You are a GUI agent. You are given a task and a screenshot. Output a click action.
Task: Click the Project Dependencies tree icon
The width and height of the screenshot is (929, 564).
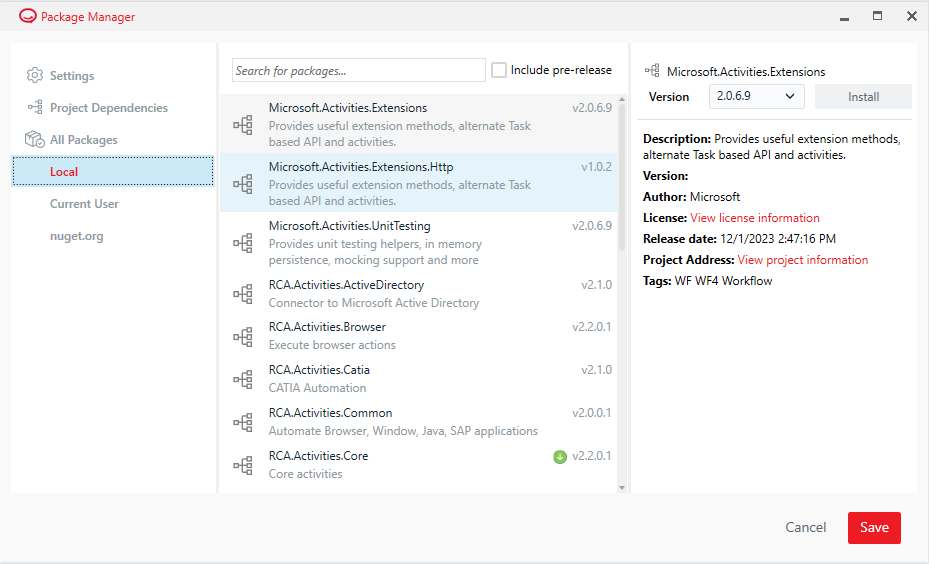click(35, 107)
